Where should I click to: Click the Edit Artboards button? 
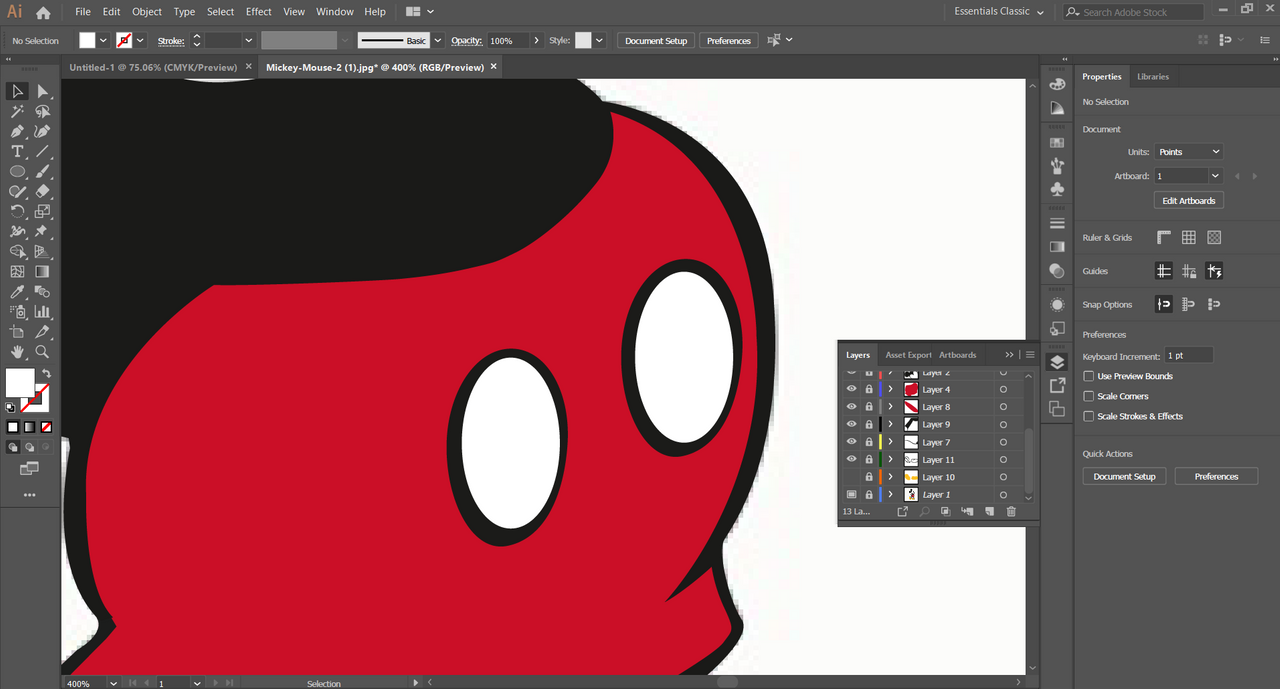click(1188, 200)
